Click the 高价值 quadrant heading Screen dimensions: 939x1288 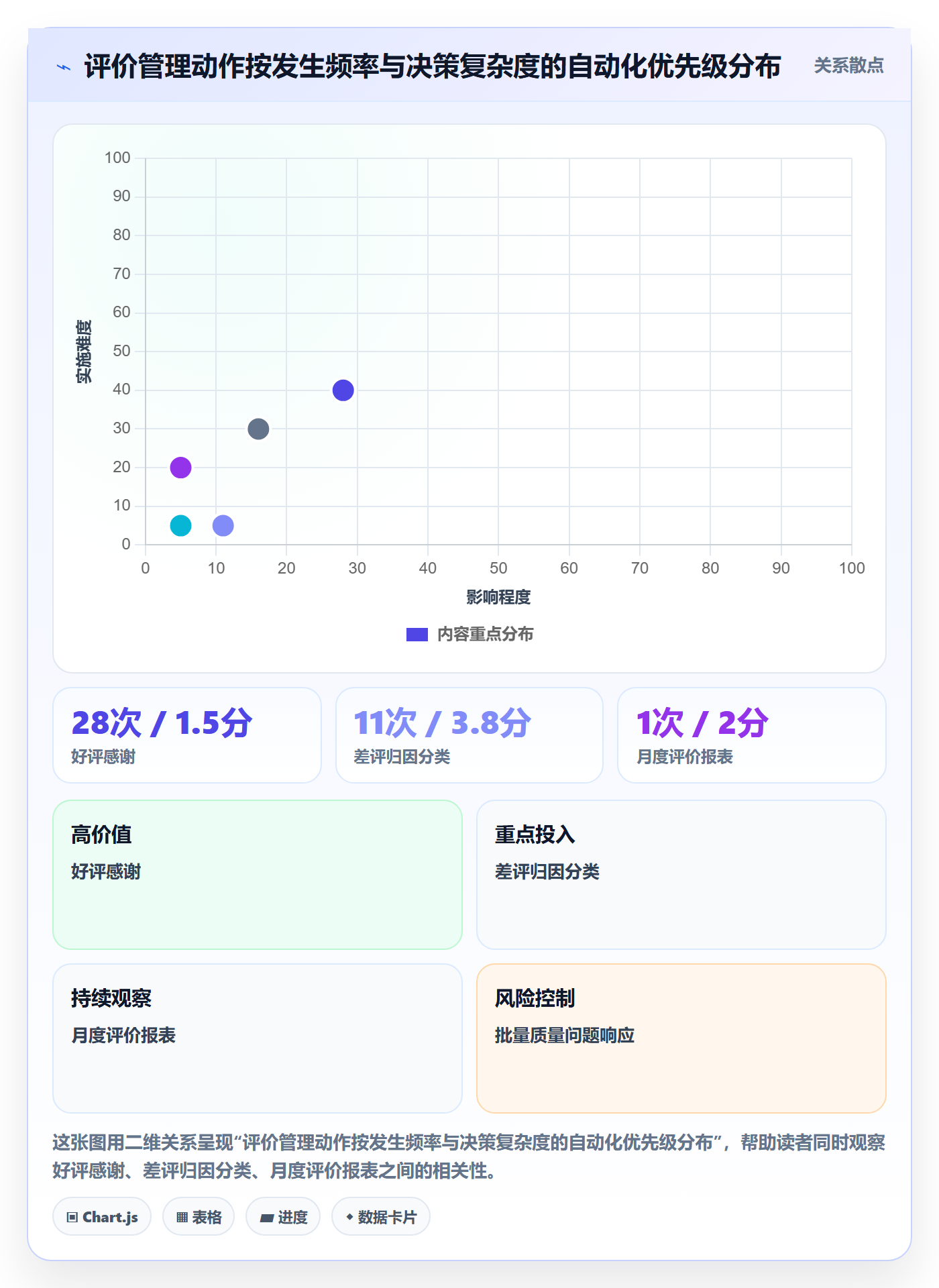pos(102,835)
